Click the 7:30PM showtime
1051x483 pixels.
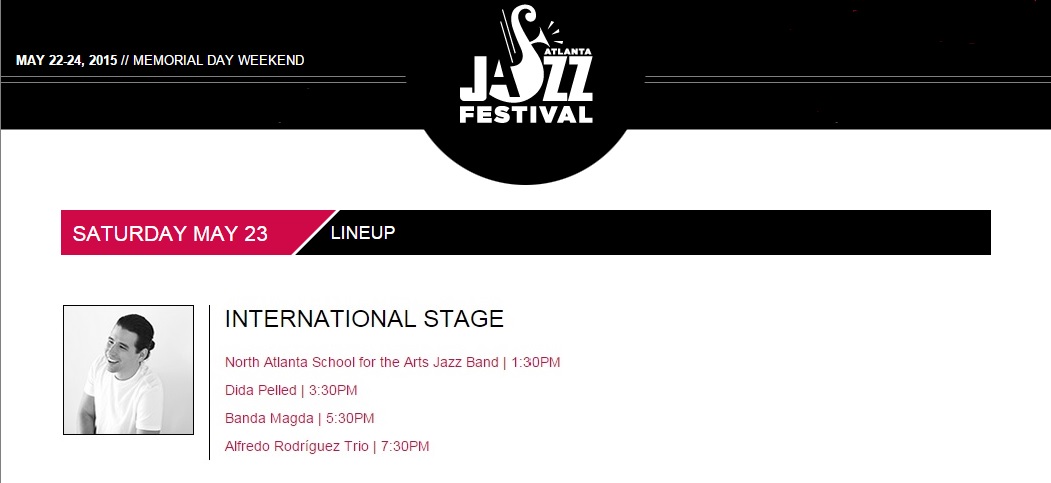tap(405, 446)
